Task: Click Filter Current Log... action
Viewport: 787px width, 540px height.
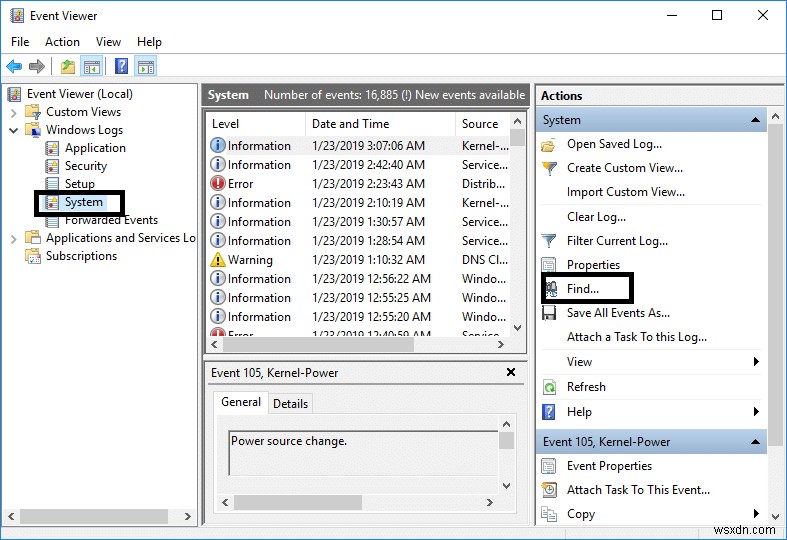Action: click(x=617, y=241)
